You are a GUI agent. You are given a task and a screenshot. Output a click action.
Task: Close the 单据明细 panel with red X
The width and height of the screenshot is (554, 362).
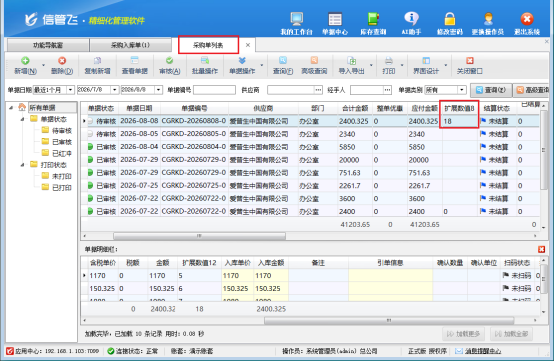(x=541, y=249)
